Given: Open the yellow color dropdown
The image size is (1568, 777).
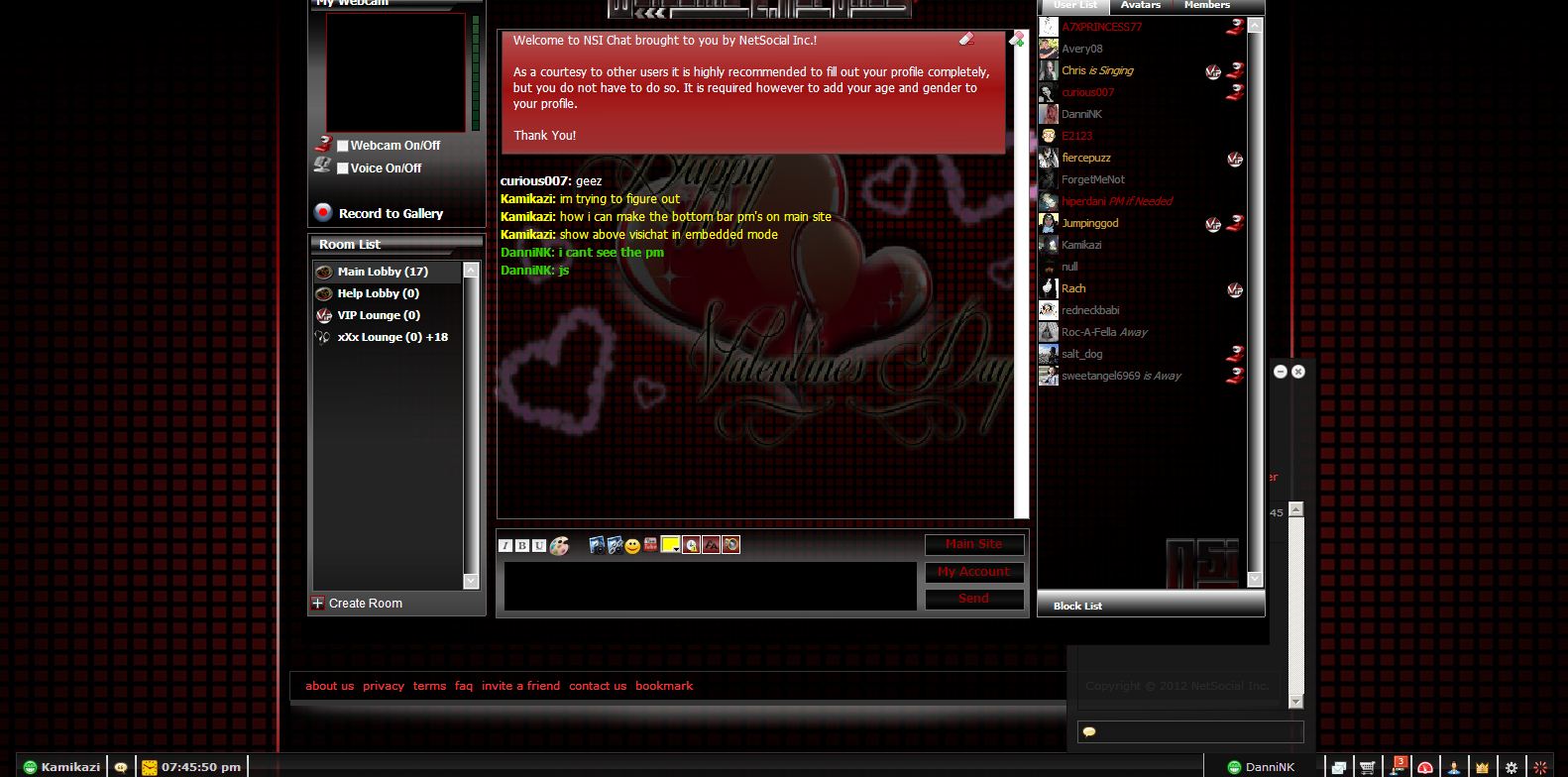Looking at the screenshot, I should pos(671,544).
